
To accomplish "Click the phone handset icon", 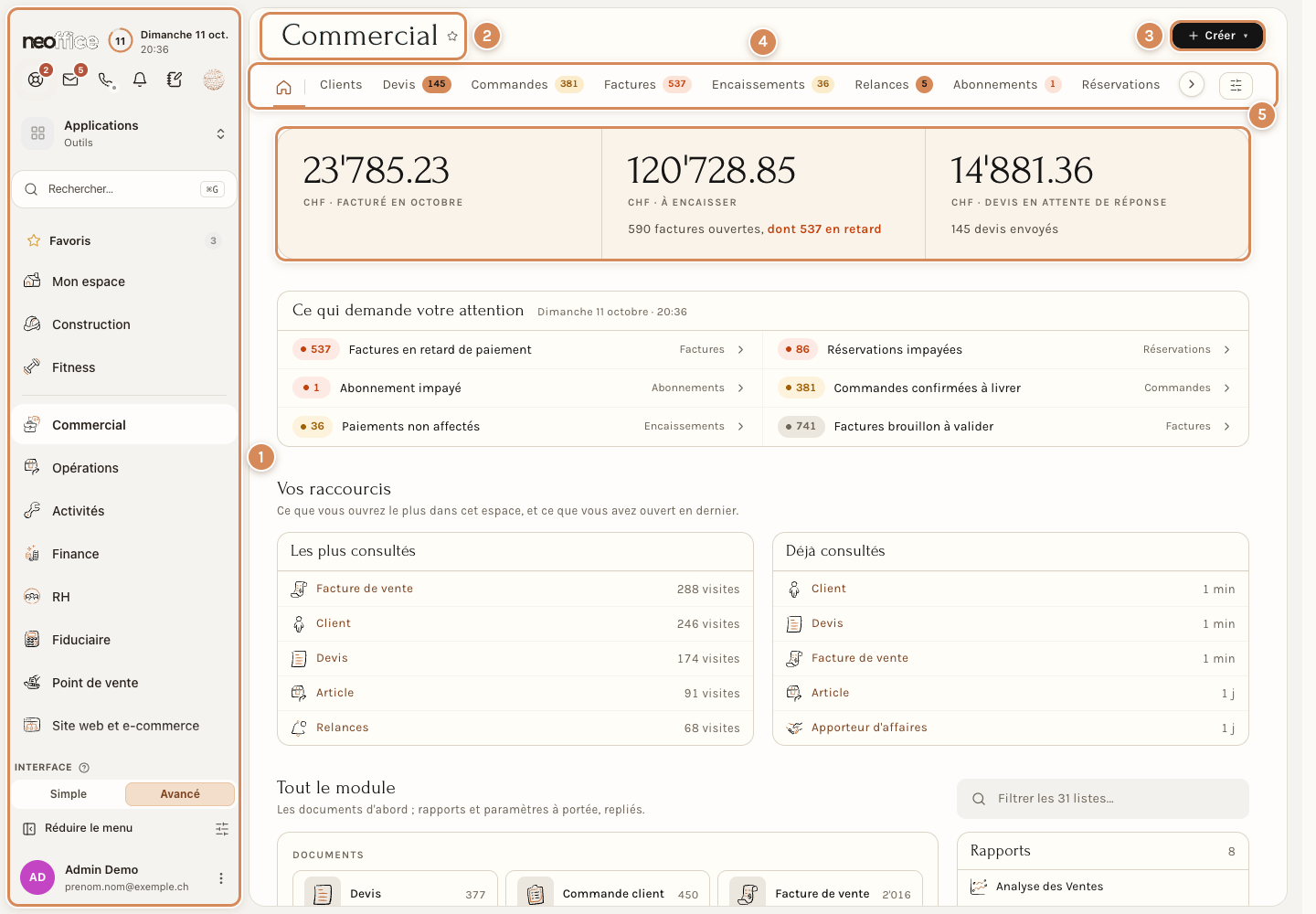I will pos(106,80).
